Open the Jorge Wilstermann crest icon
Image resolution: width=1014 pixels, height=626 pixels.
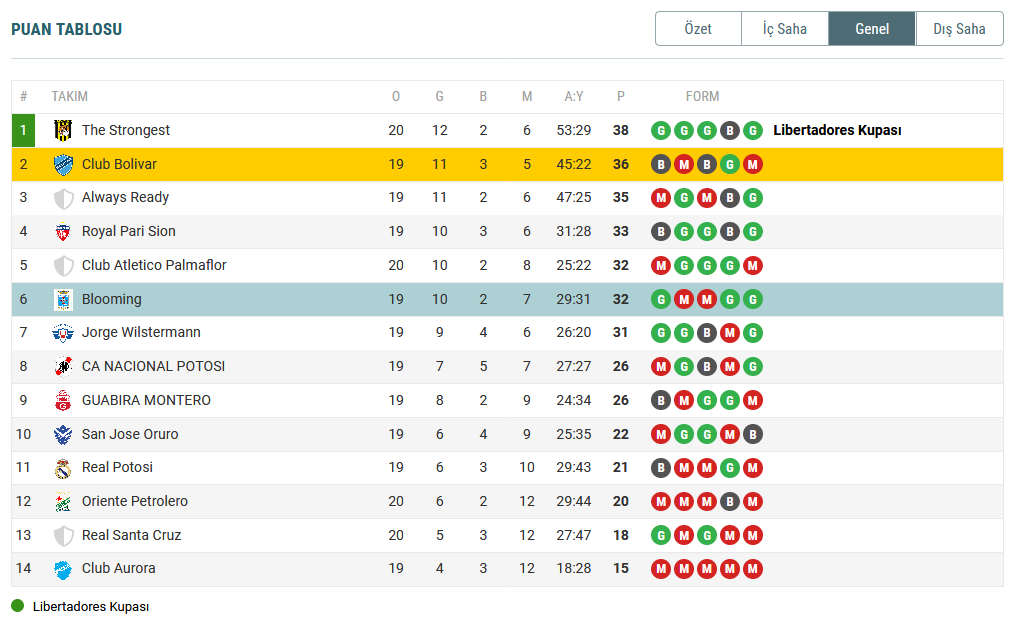[63, 333]
